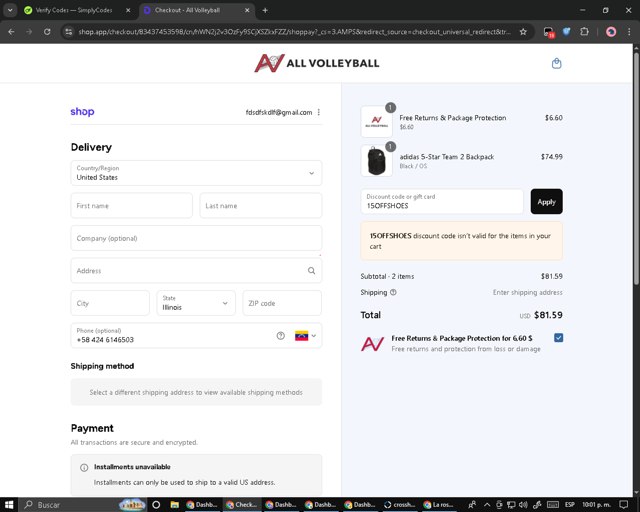Open Windows Start menu
The width and height of the screenshot is (640, 512).
pos(9,505)
